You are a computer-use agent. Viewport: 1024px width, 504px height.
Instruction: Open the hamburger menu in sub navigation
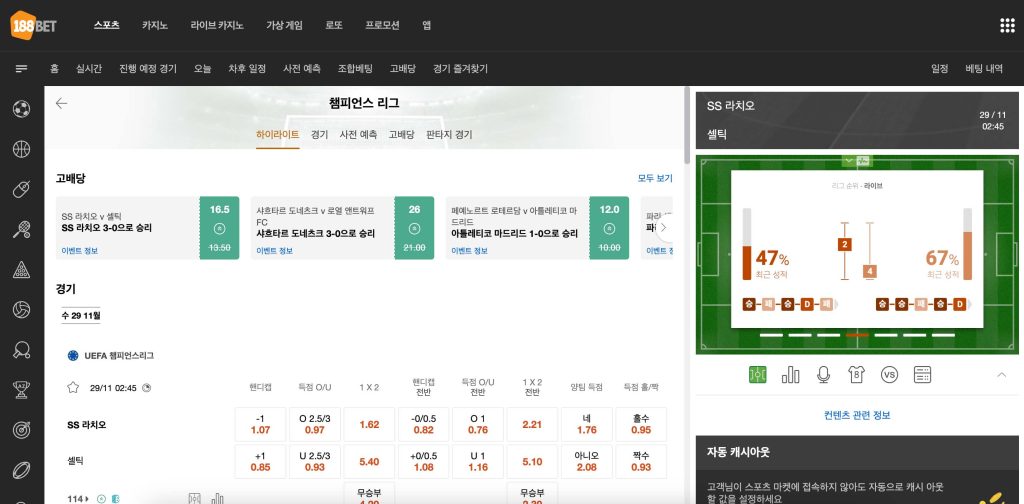(22, 69)
